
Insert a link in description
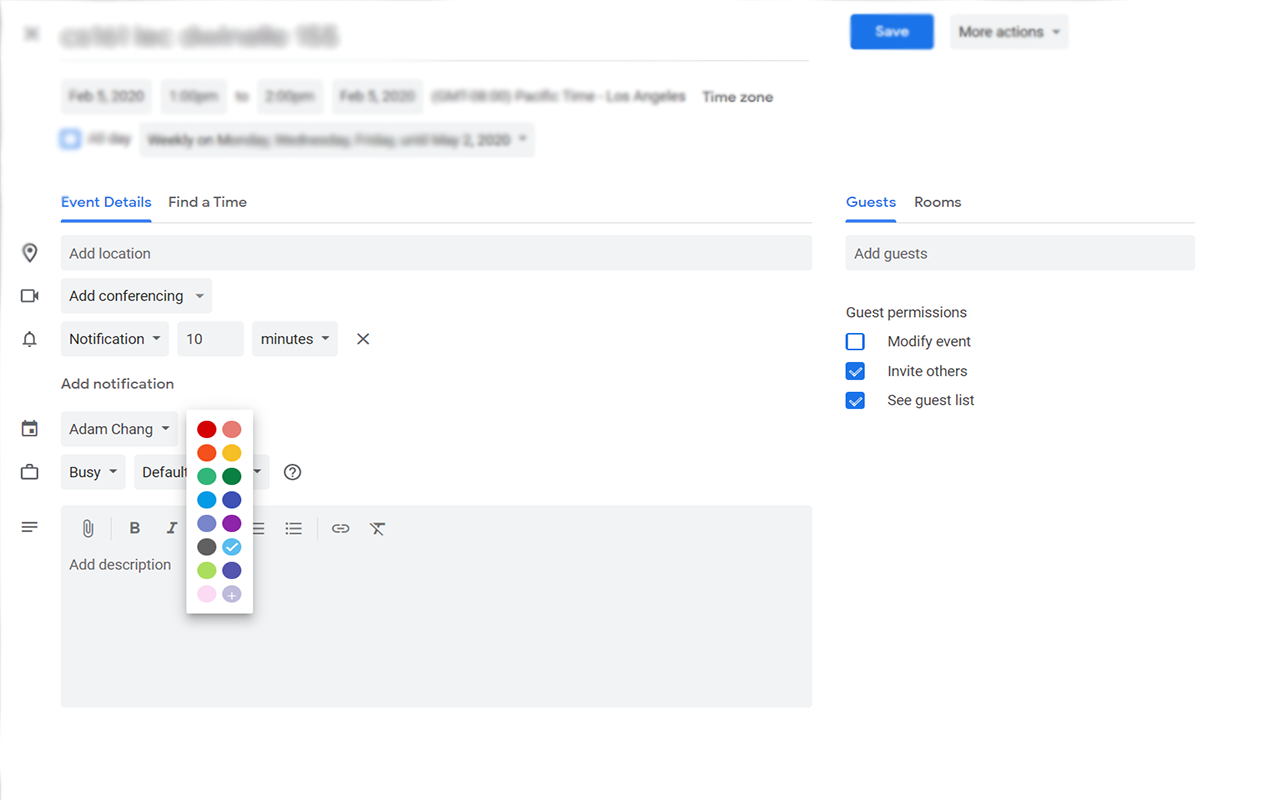[341, 528]
